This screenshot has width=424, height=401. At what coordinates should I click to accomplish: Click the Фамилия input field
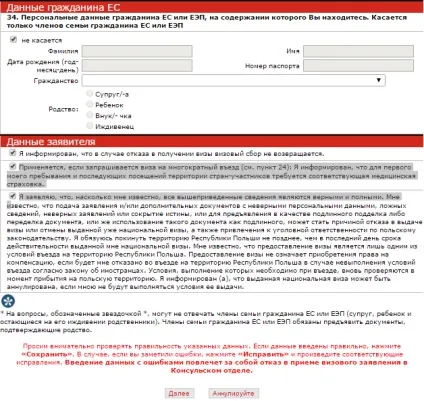137,51
